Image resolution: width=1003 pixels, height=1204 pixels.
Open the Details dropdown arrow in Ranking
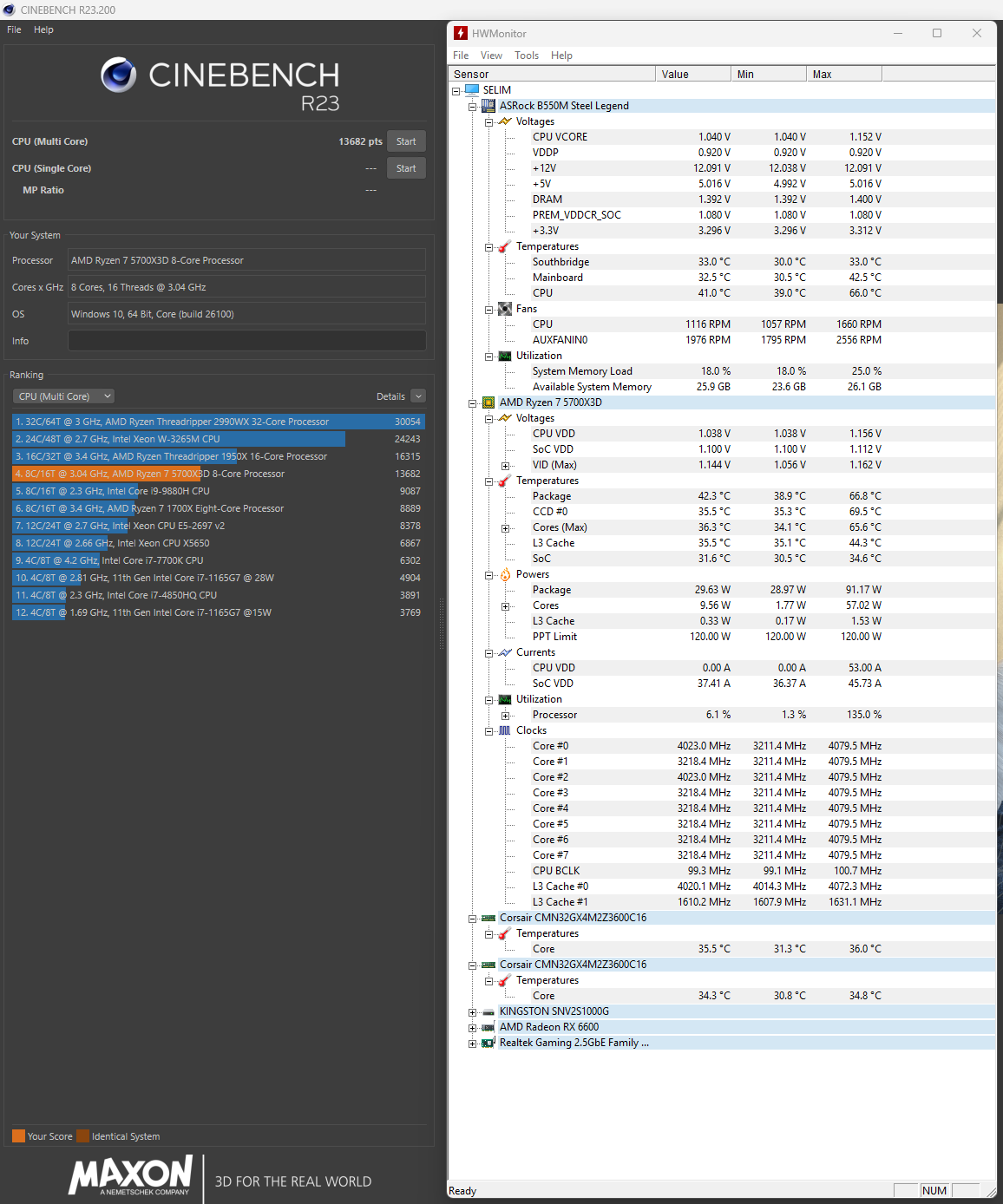[418, 396]
